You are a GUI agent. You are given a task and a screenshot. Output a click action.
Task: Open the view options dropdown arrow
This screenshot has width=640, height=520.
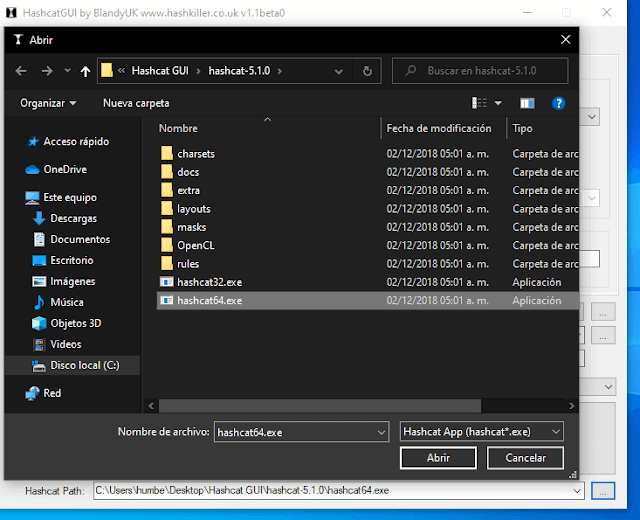(x=498, y=103)
